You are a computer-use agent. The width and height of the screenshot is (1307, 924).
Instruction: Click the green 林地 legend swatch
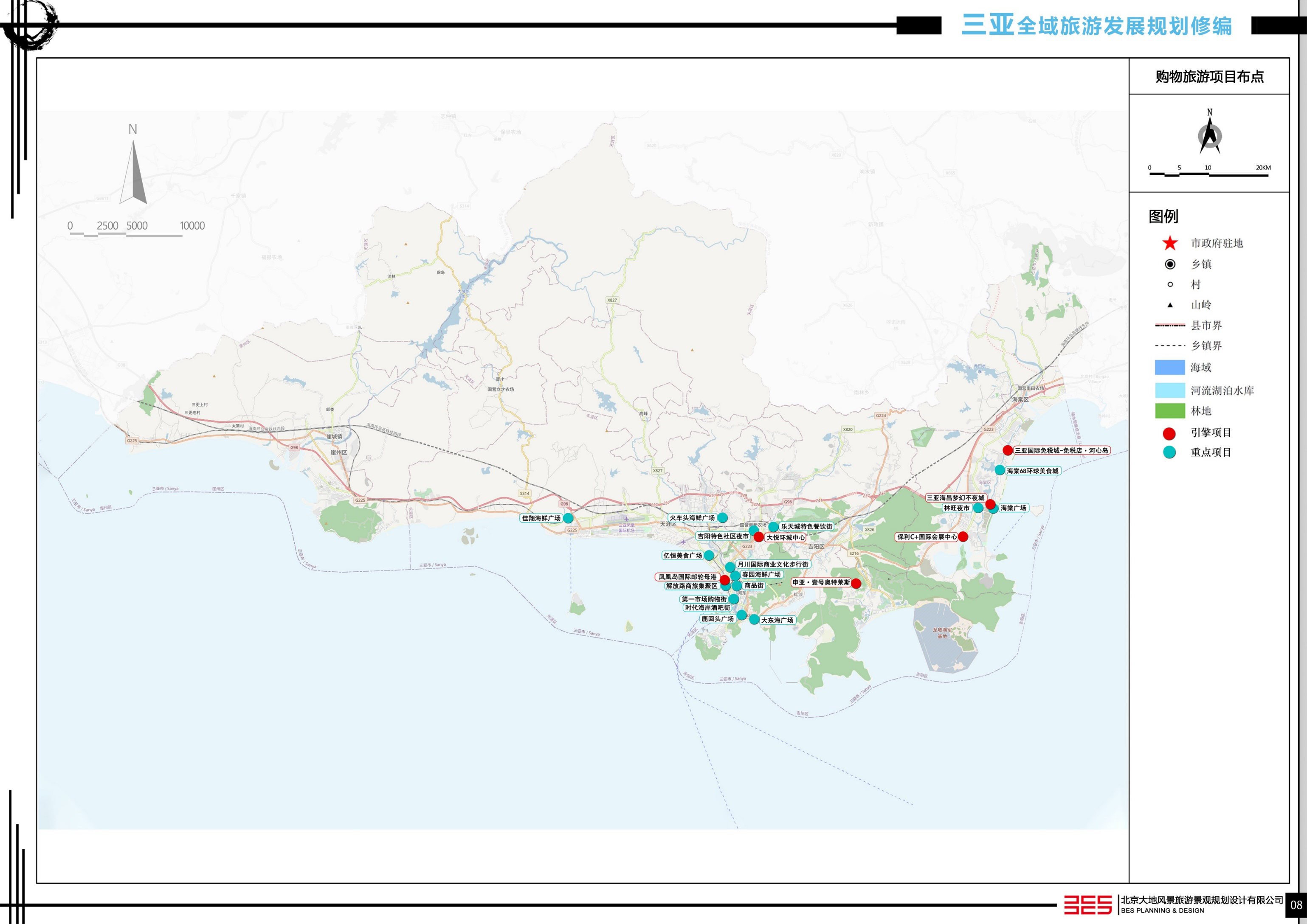point(1169,411)
